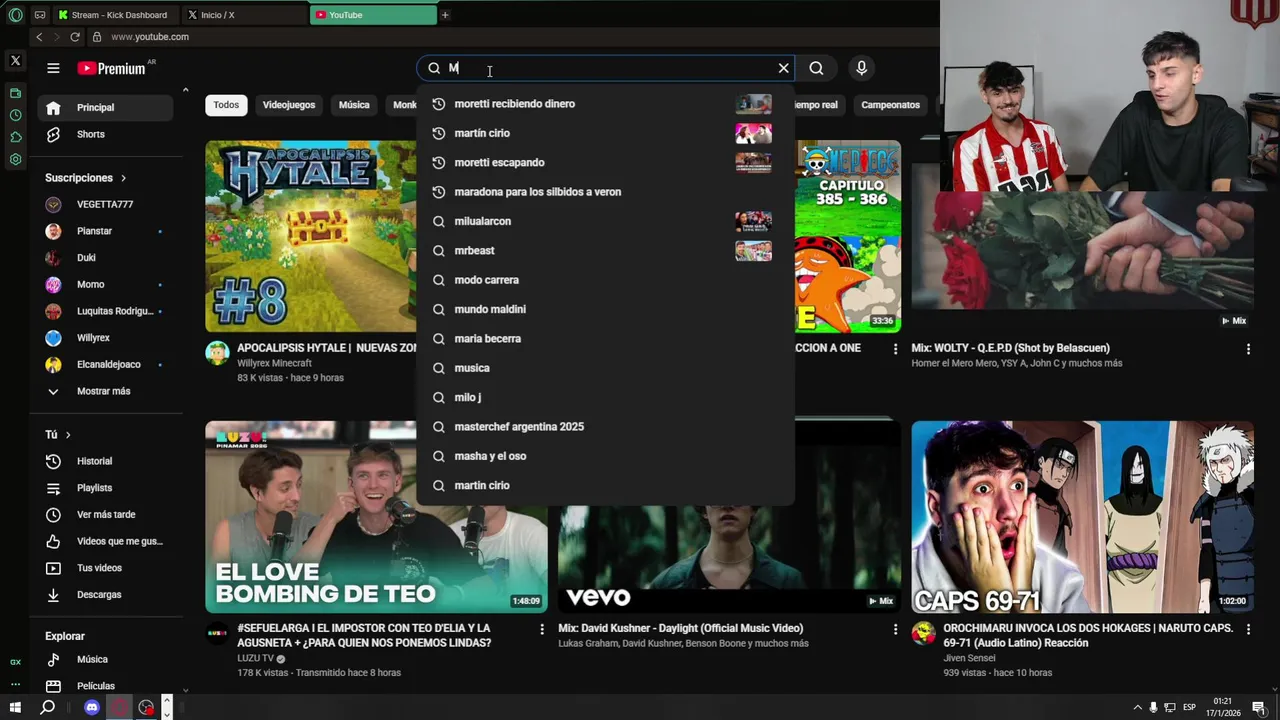Select the Música filter chip
This screenshot has width=1280, height=720.
pyautogui.click(x=354, y=105)
